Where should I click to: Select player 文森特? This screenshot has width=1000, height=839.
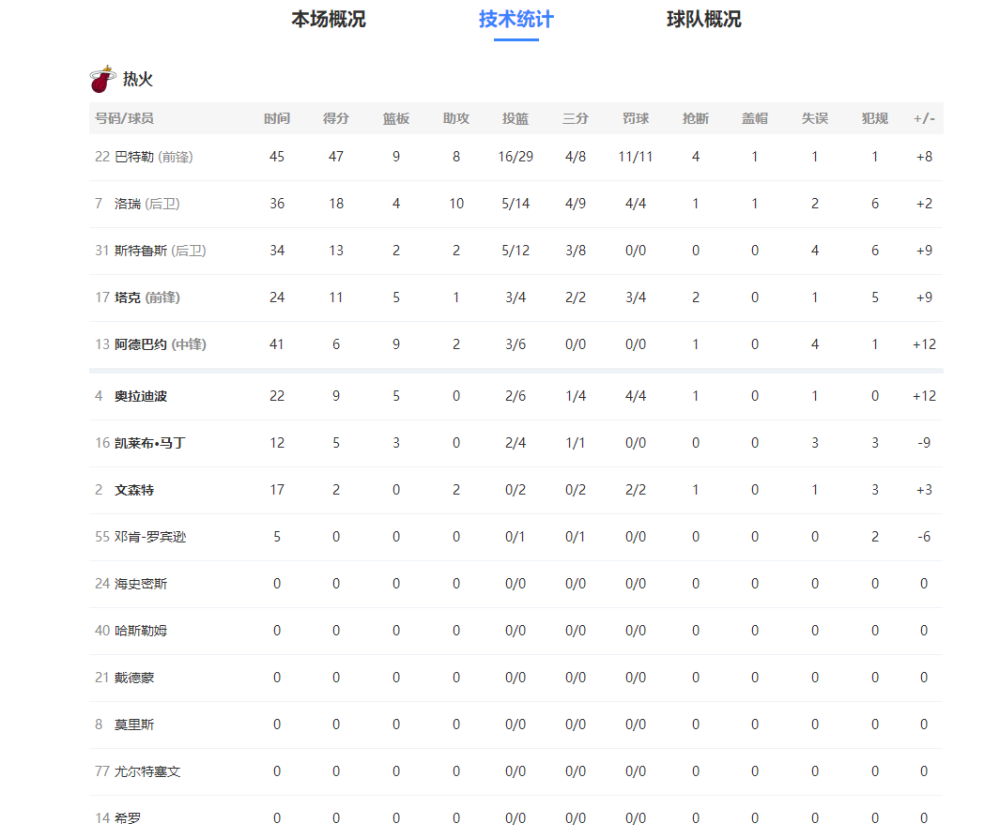(x=134, y=490)
